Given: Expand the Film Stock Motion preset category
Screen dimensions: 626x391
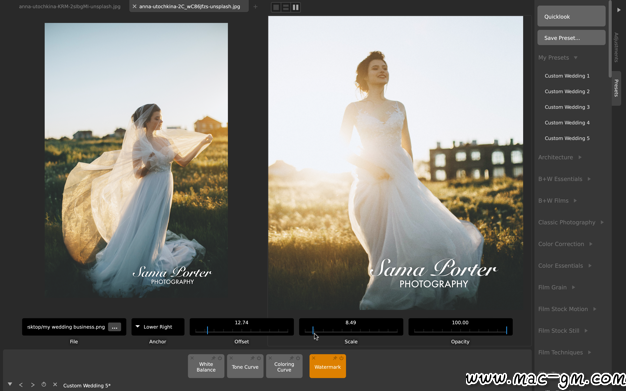Looking at the screenshot, I should coord(567,309).
